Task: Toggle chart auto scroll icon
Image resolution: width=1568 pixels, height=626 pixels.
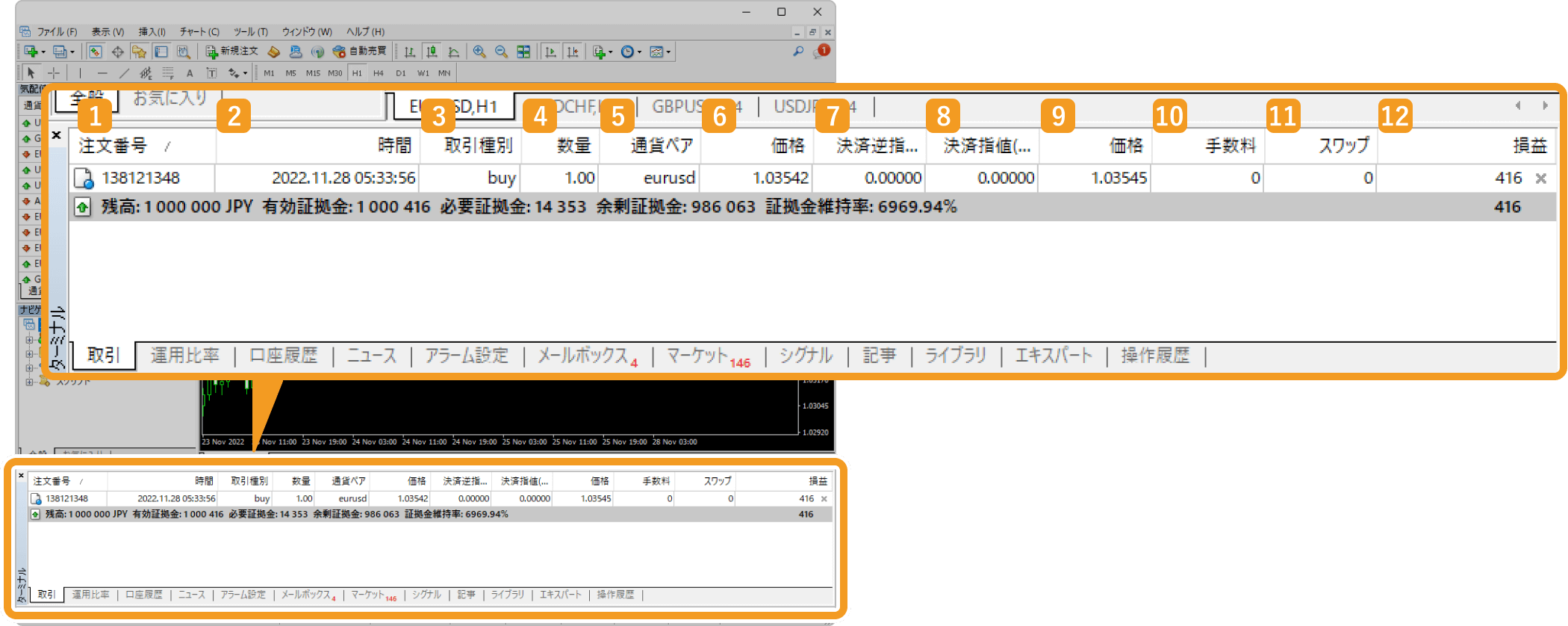Action: pyautogui.click(x=550, y=52)
